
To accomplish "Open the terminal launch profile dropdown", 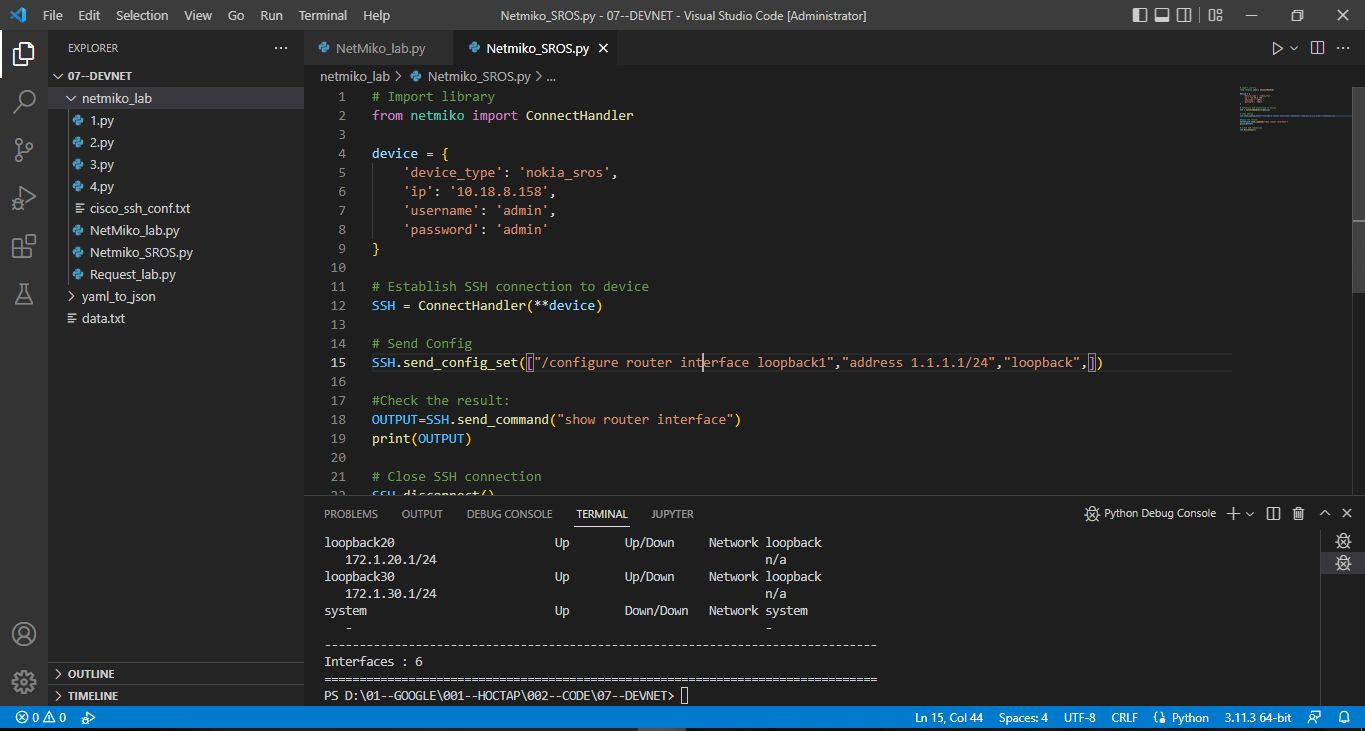I will point(1250,514).
